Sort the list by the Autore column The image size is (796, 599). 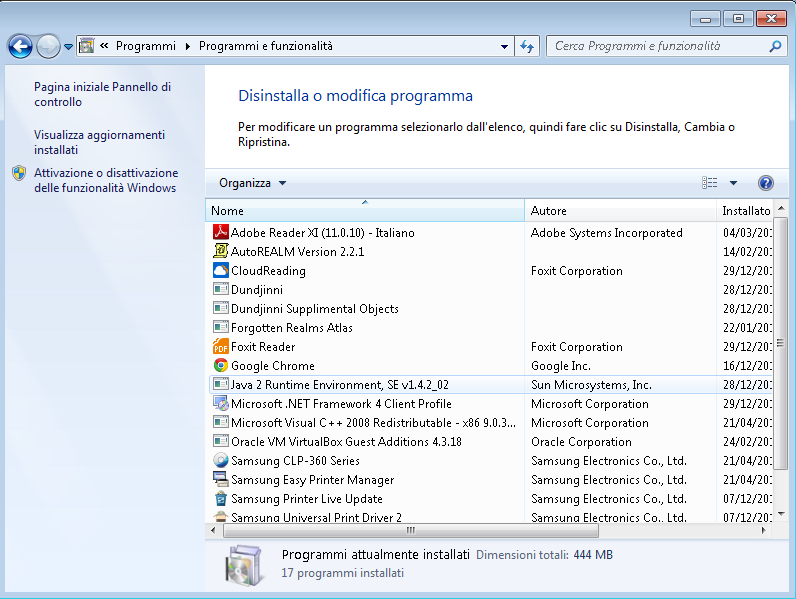[x=620, y=211]
